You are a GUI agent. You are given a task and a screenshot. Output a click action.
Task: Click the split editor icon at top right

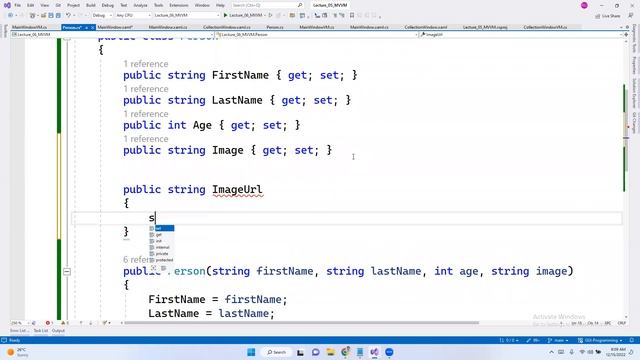coord(626,35)
